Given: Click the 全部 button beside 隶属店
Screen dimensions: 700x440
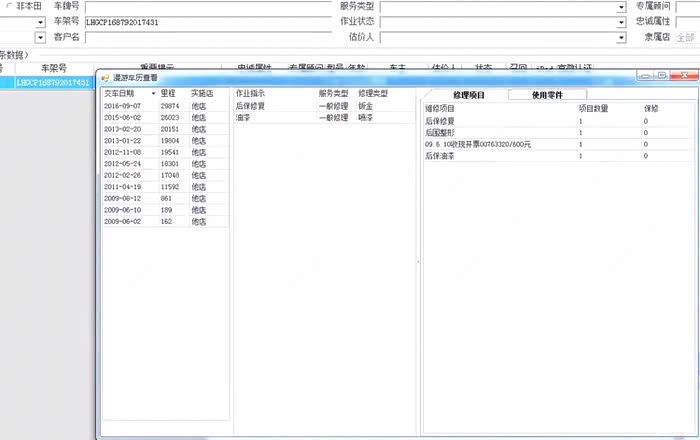Looking at the screenshot, I should 685,38.
